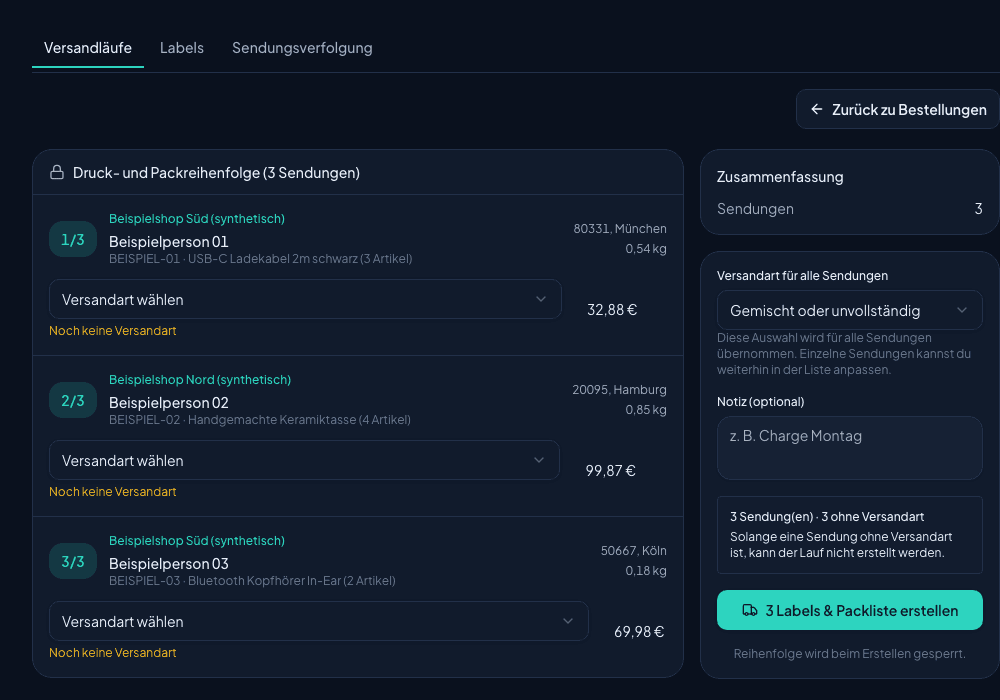Click Beispielshop Süd link above Beispielperson 01

197,219
